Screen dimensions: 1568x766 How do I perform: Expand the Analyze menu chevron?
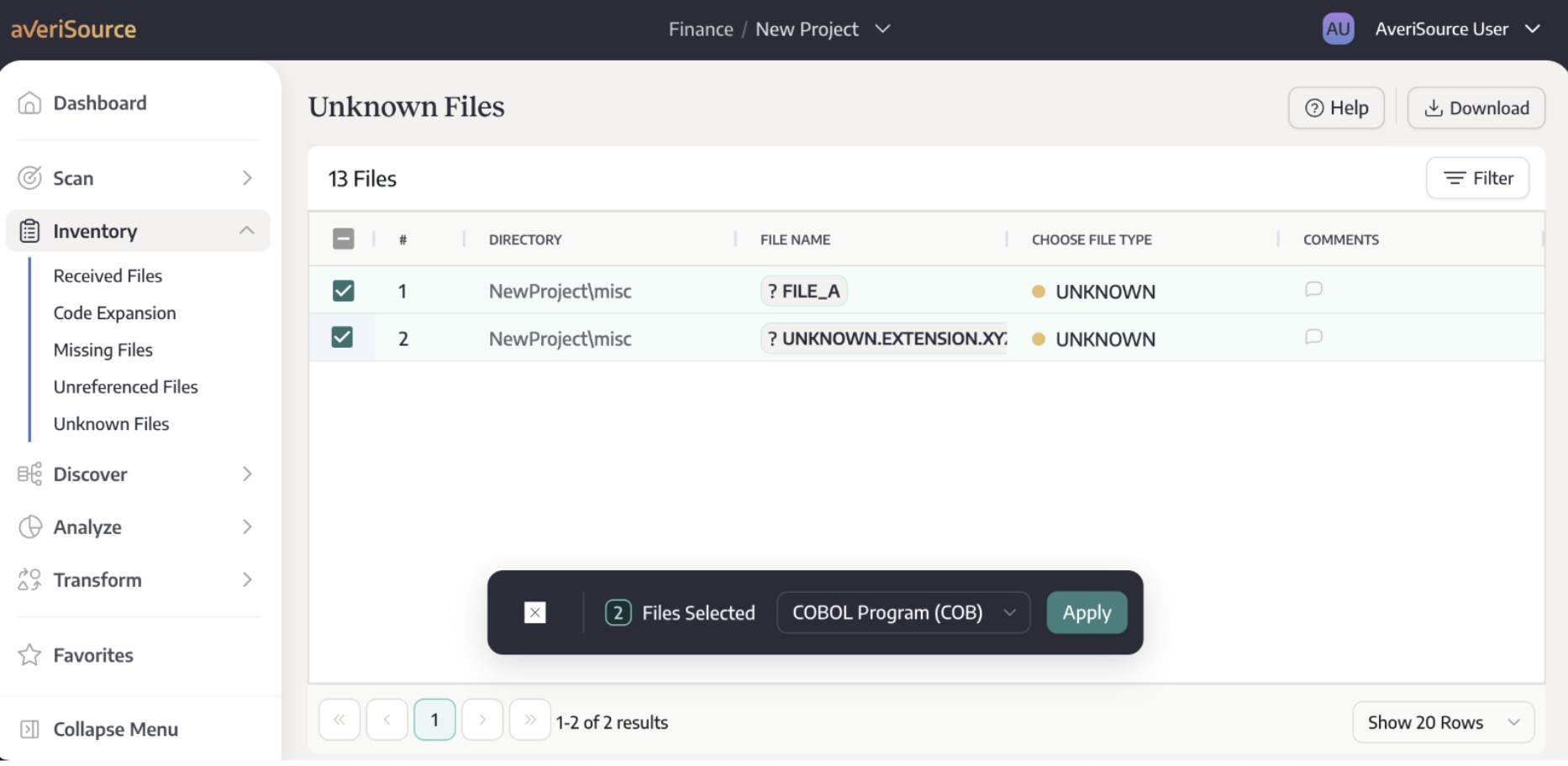click(247, 527)
